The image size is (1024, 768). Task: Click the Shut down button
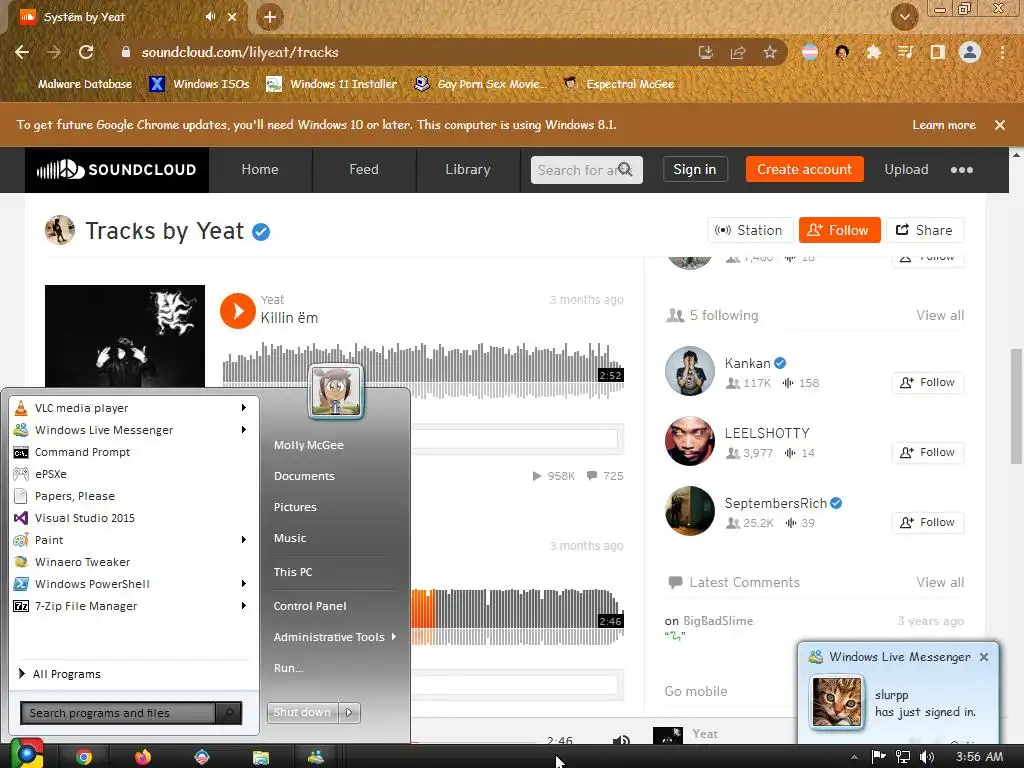302,712
